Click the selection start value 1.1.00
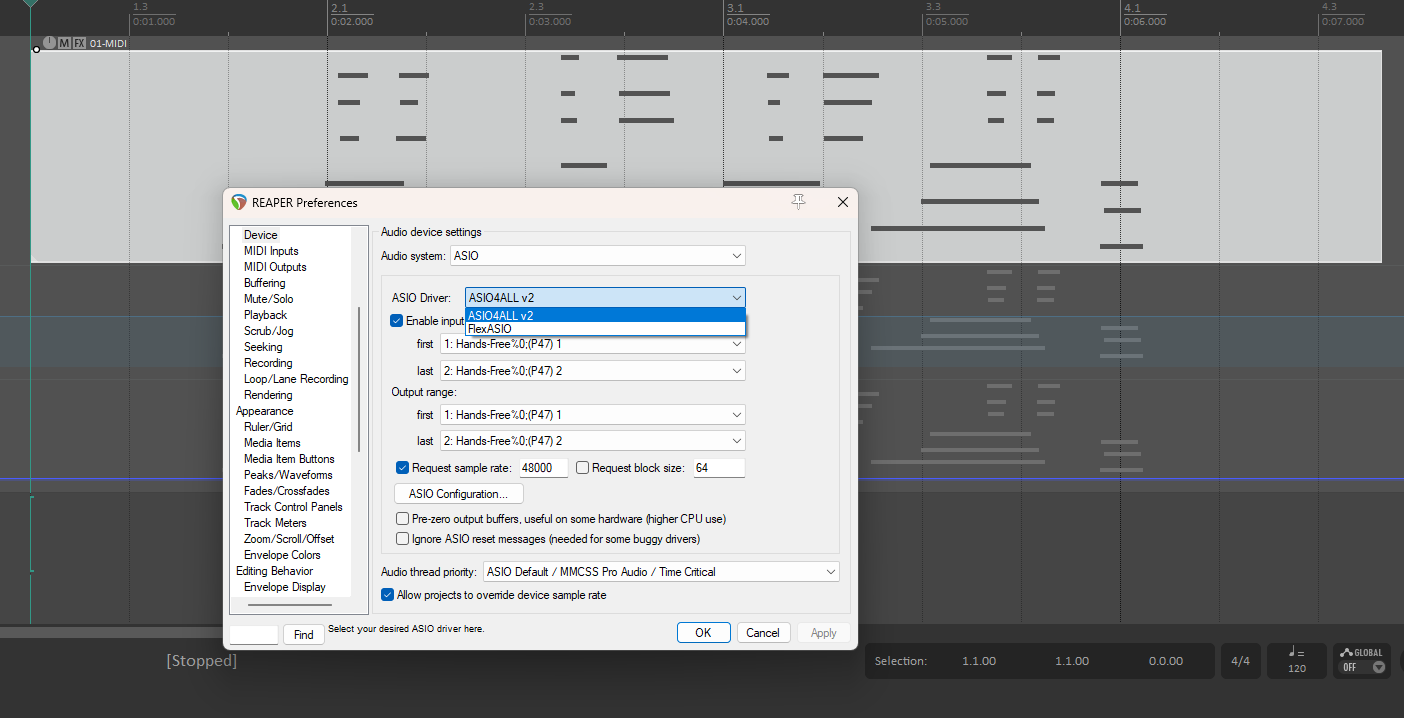The height and width of the screenshot is (718, 1404). [x=979, y=661]
